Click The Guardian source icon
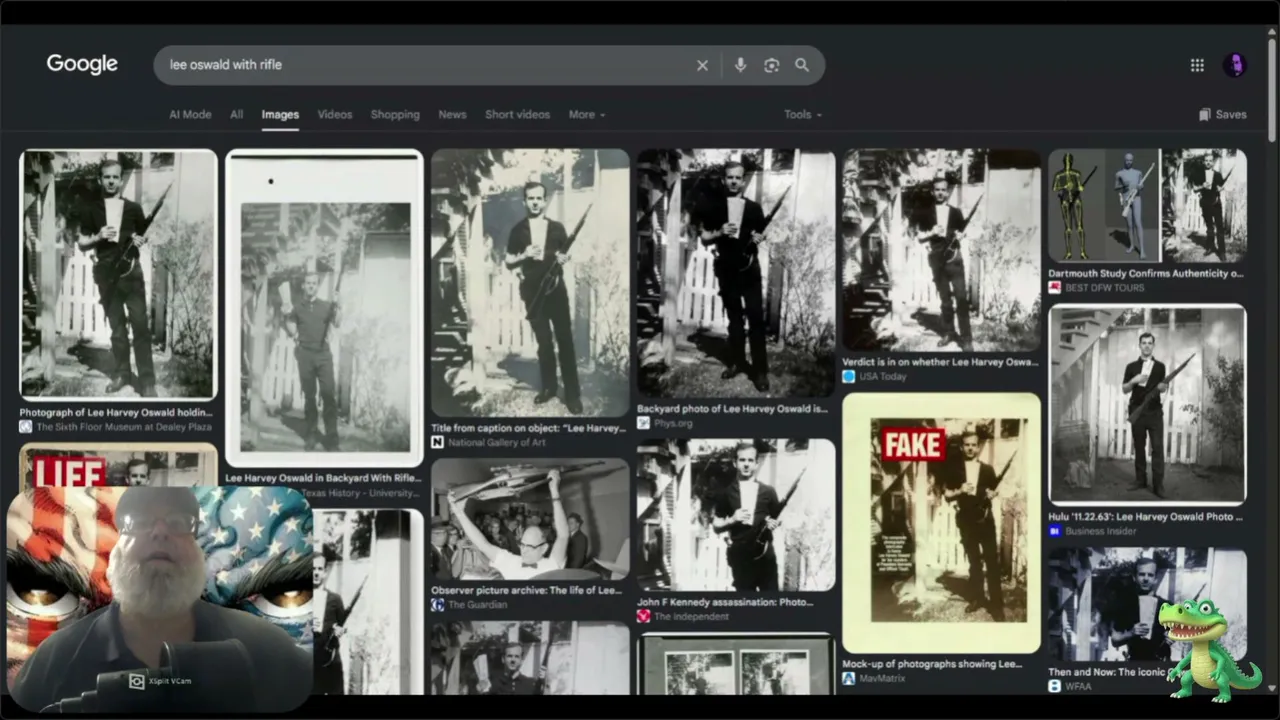1280x720 pixels. (x=437, y=604)
